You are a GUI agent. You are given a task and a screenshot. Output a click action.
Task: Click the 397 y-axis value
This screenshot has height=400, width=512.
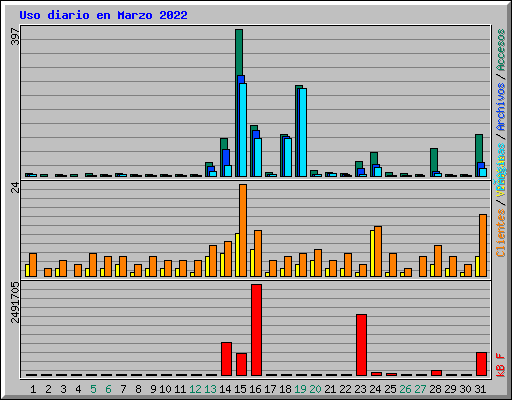[15, 36]
